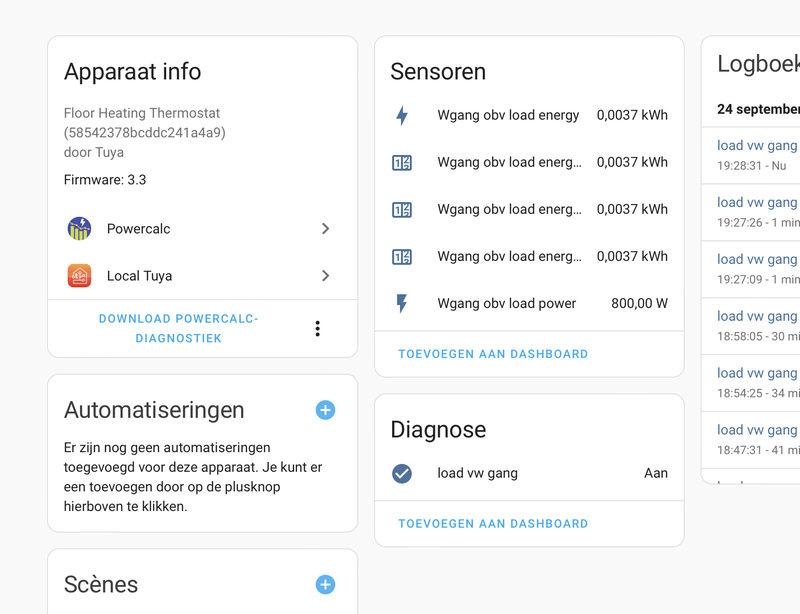Open the Wgang obv load power sensor
Image resolution: width=800 pixels, height=614 pixels.
(x=506, y=303)
